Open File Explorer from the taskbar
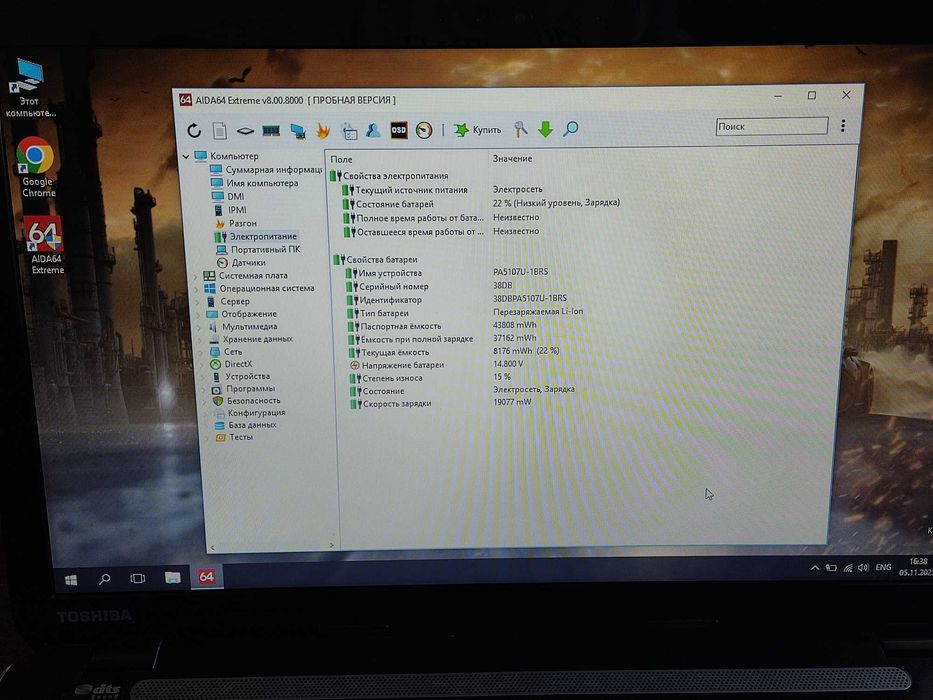This screenshot has height=700, width=933. pyautogui.click(x=173, y=577)
